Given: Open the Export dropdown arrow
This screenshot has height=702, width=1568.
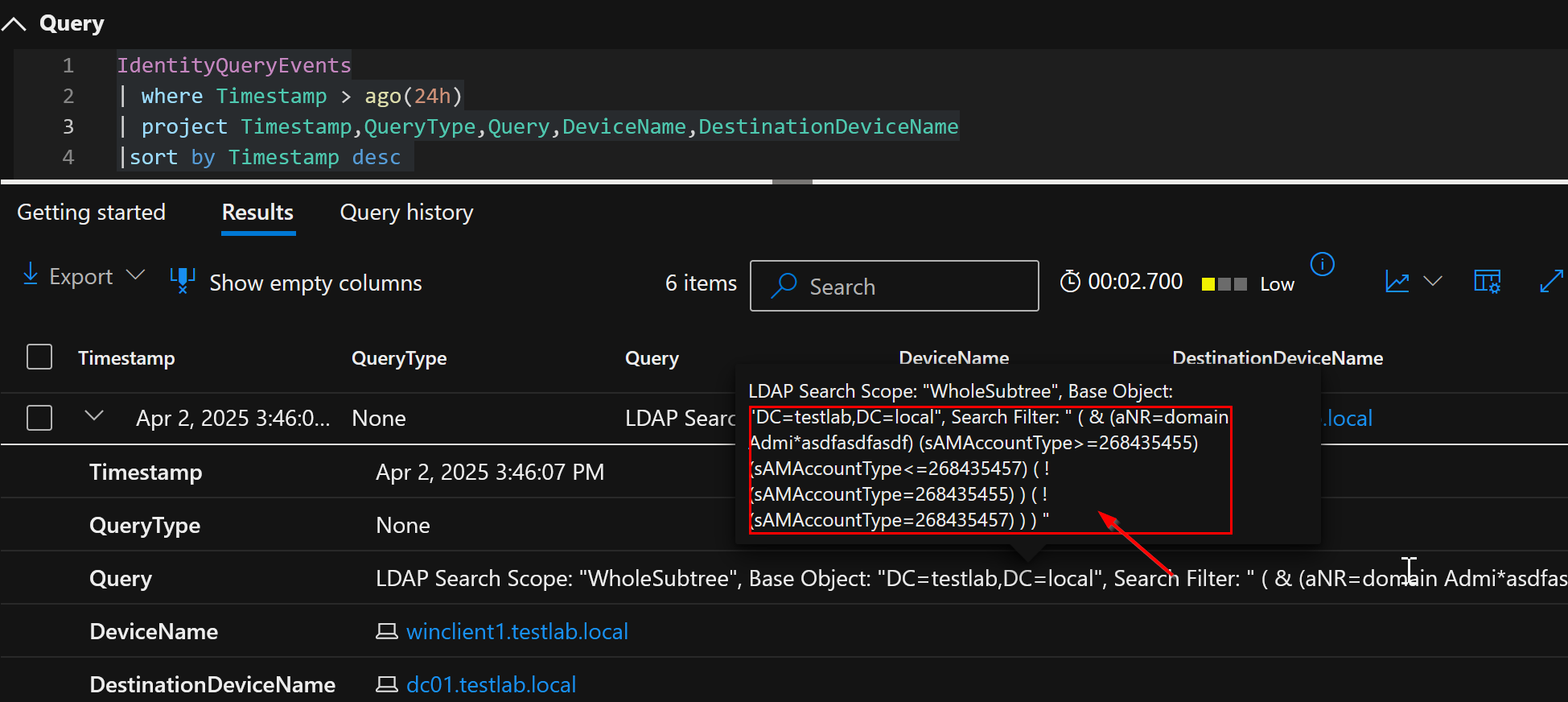Looking at the screenshot, I should pos(135,275).
